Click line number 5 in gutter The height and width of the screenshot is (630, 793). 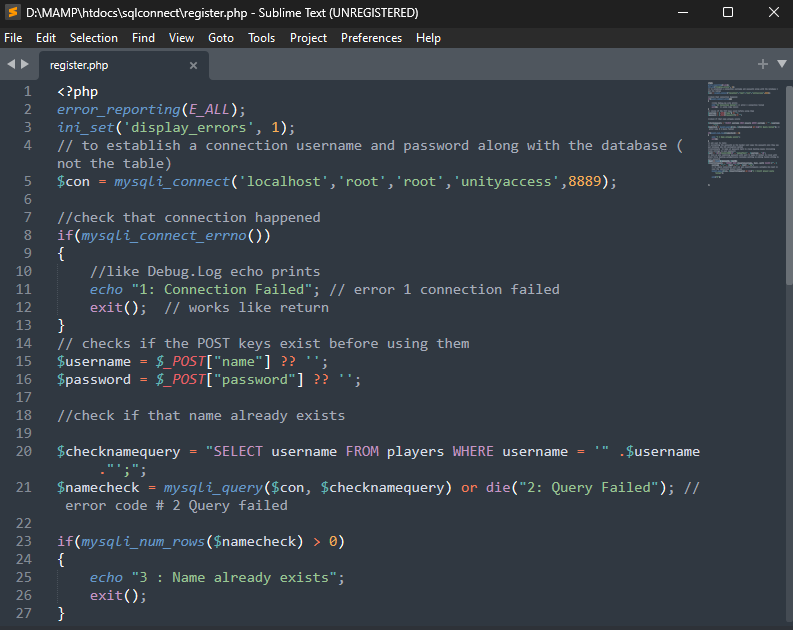click(x=28, y=182)
